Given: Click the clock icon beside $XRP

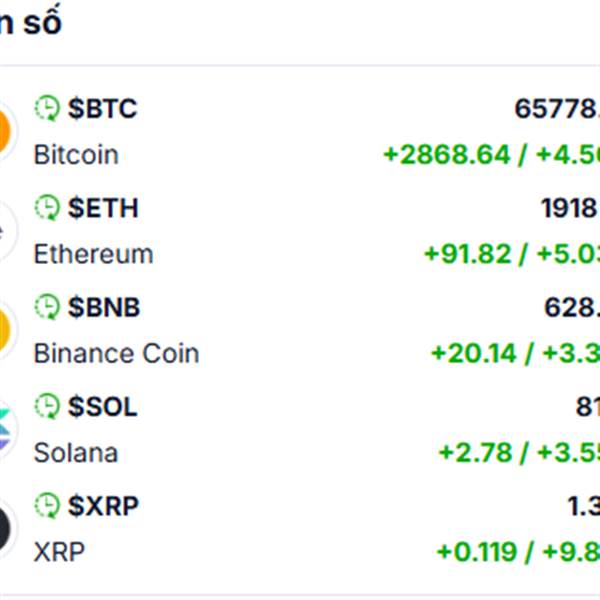Looking at the screenshot, I should coord(47,506).
